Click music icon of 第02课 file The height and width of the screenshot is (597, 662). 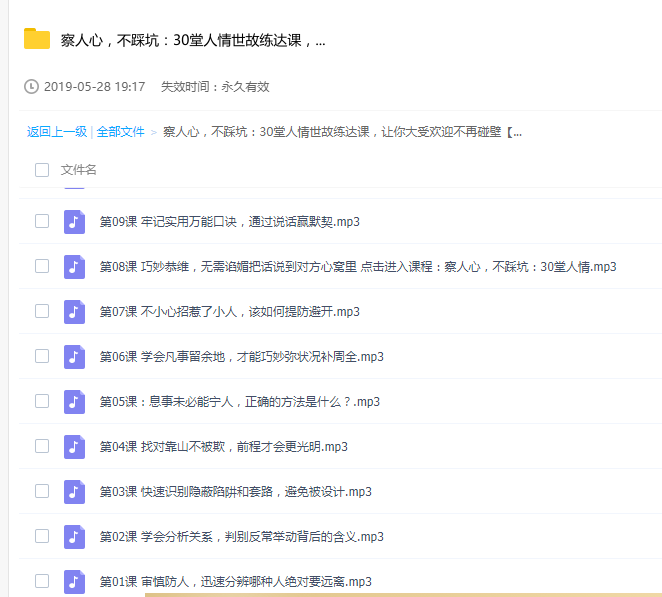pyautogui.click(x=74, y=537)
